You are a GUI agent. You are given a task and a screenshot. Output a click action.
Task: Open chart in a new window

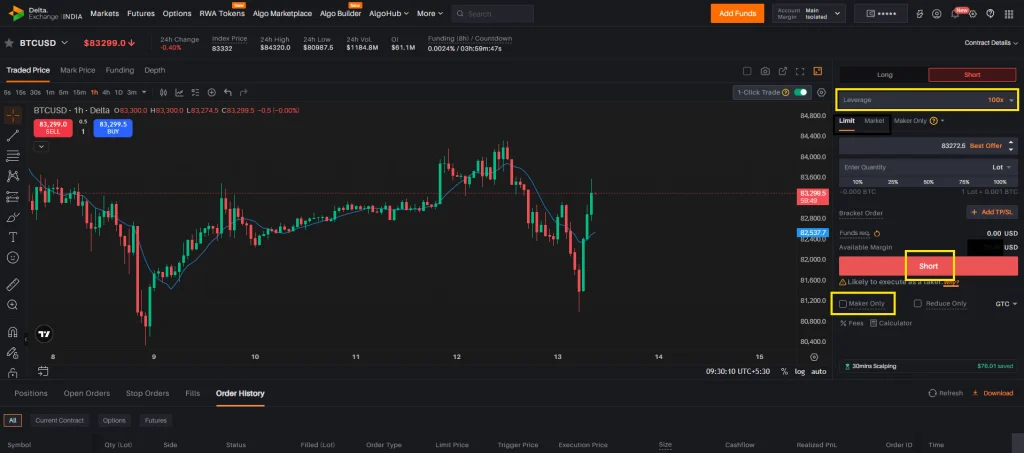[782, 71]
